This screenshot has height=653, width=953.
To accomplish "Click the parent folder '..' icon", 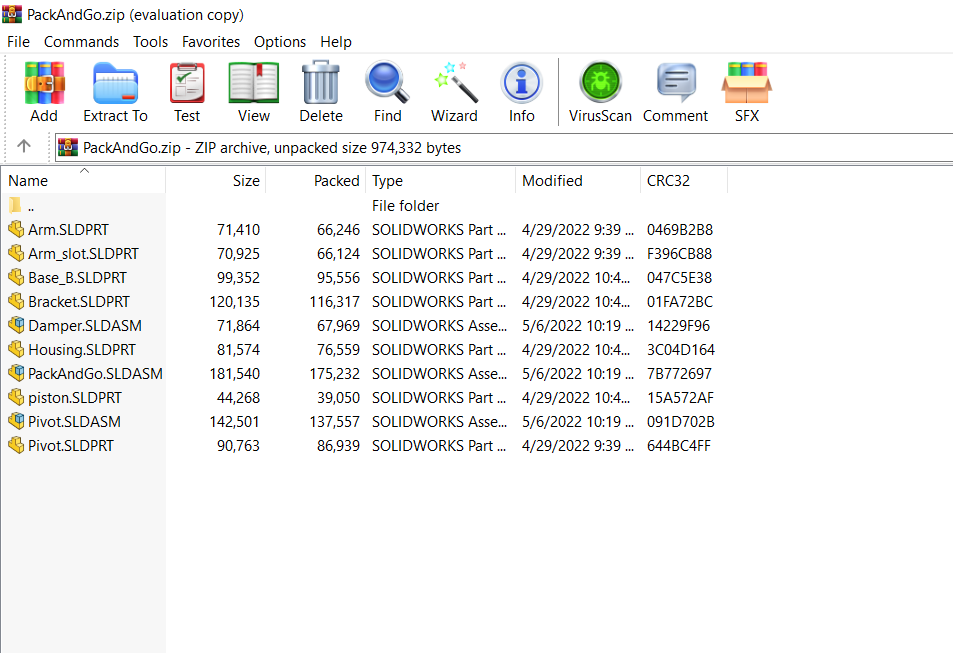I will pos(15,205).
